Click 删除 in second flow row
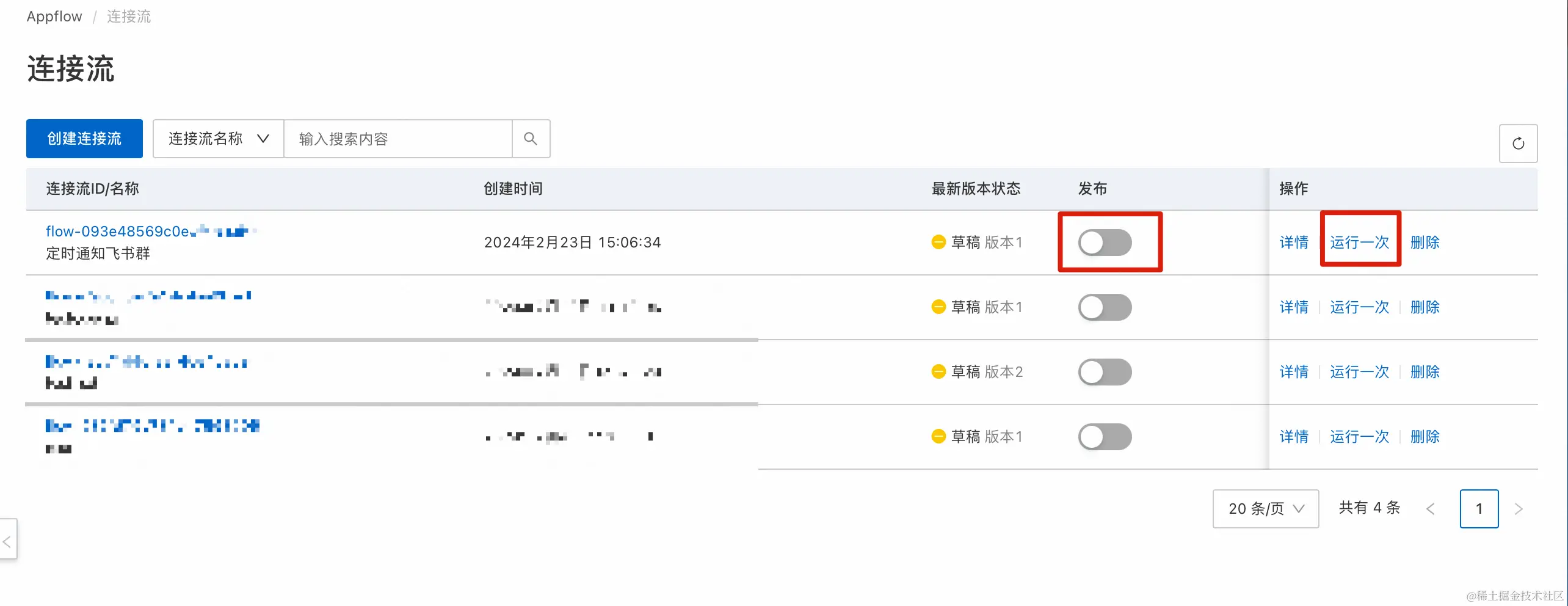 tap(1425, 307)
